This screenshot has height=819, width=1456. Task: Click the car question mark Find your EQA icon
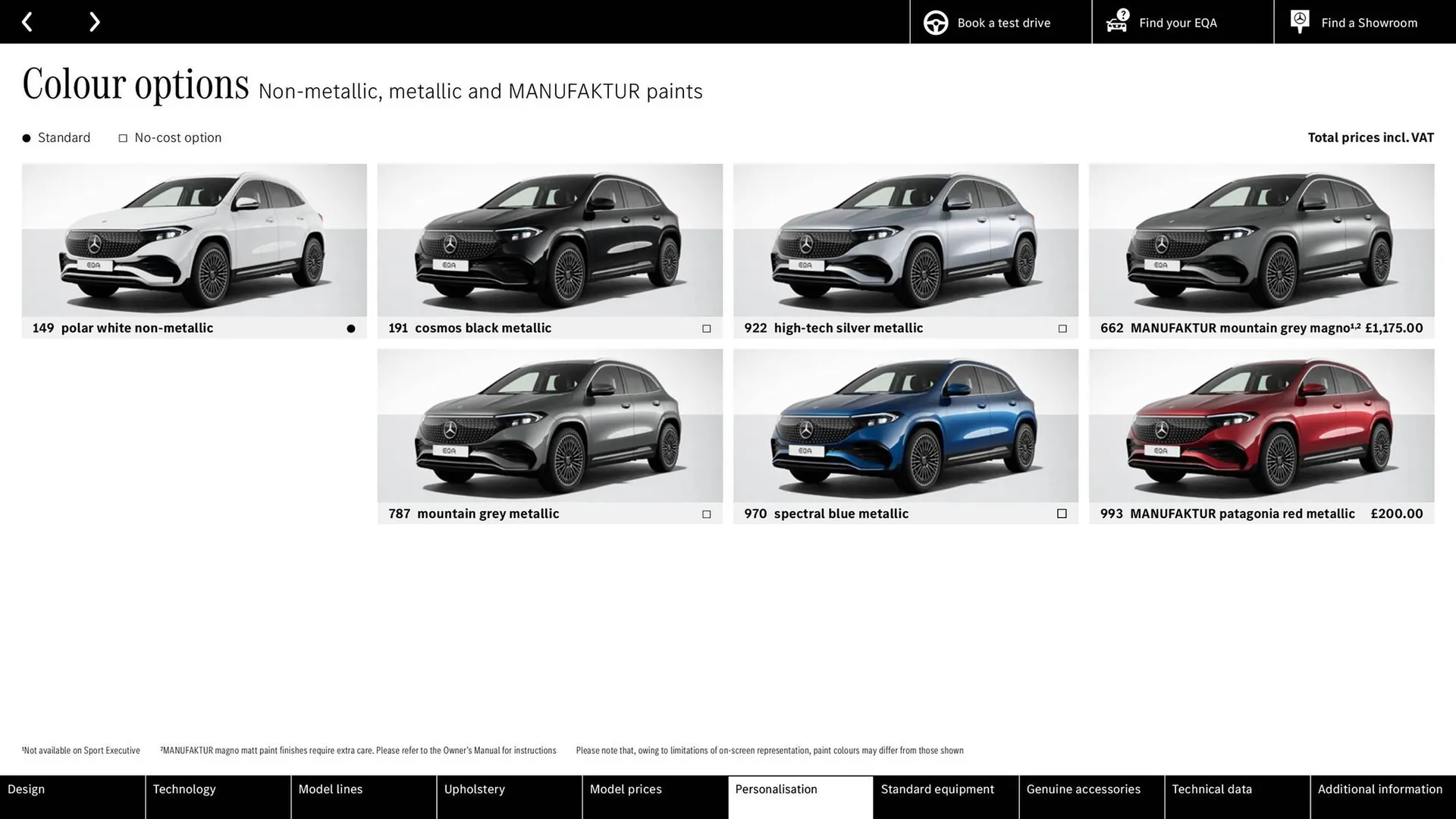[x=1115, y=22]
